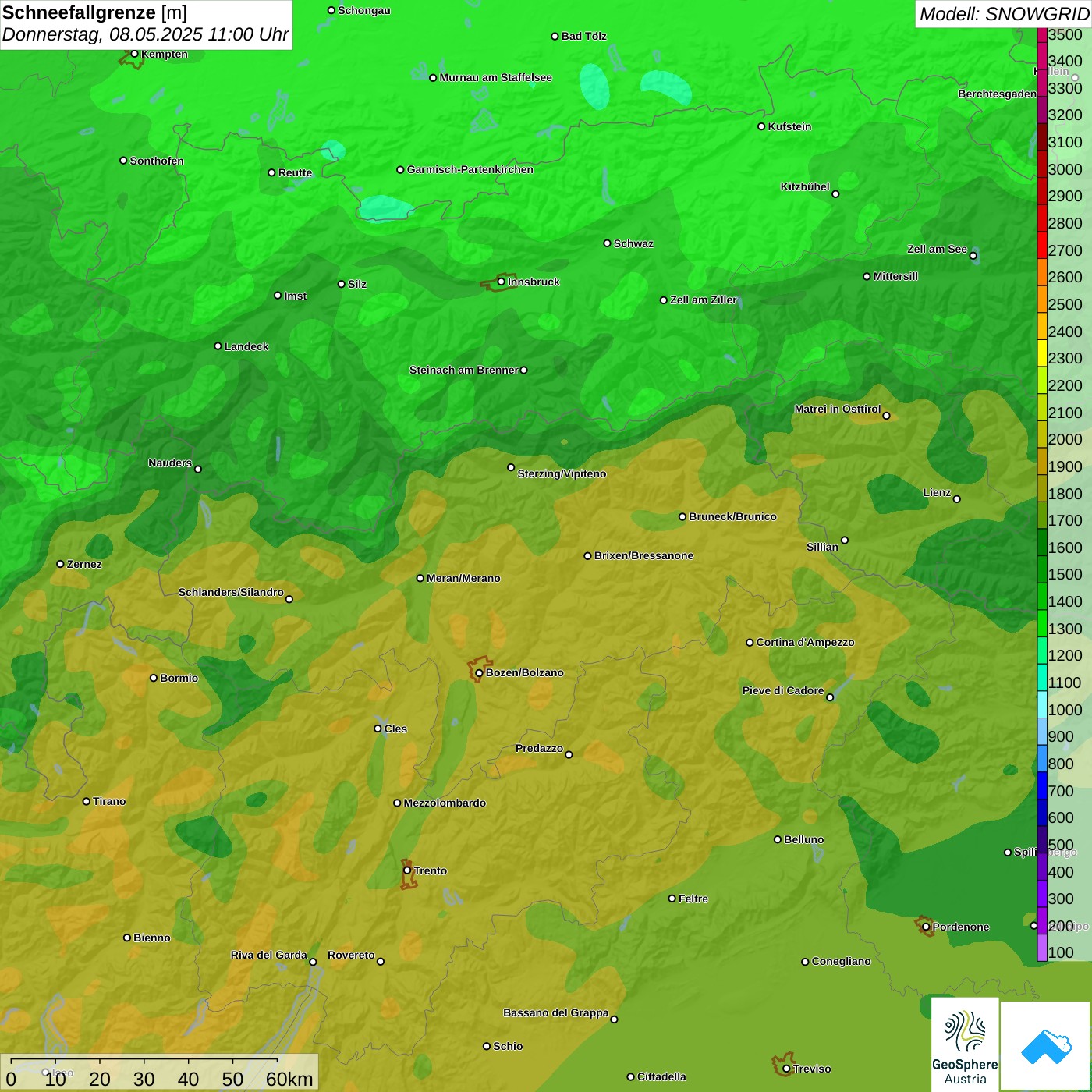
Task: Select the Matrei in Osttirol marker dot
Action: (x=886, y=416)
